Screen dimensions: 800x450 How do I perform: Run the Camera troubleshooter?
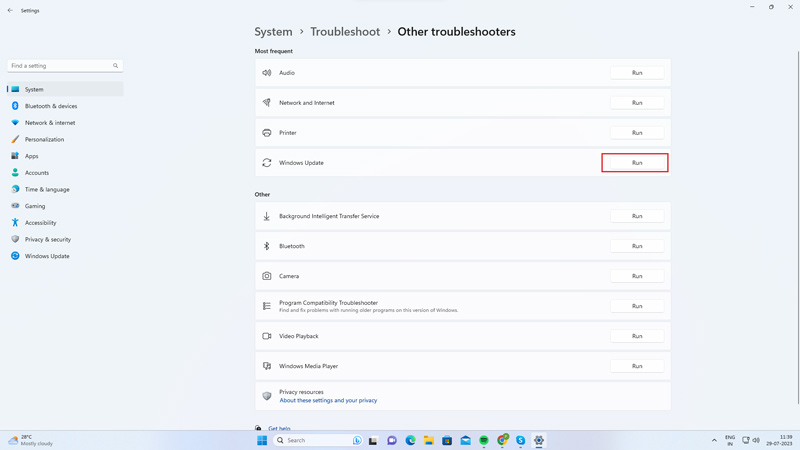[x=637, y=276]
